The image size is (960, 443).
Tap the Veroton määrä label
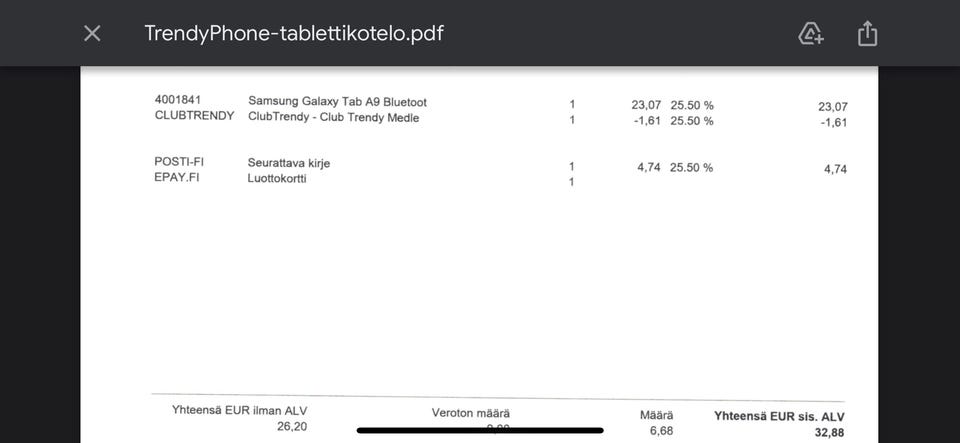click(x=471, y=413)
